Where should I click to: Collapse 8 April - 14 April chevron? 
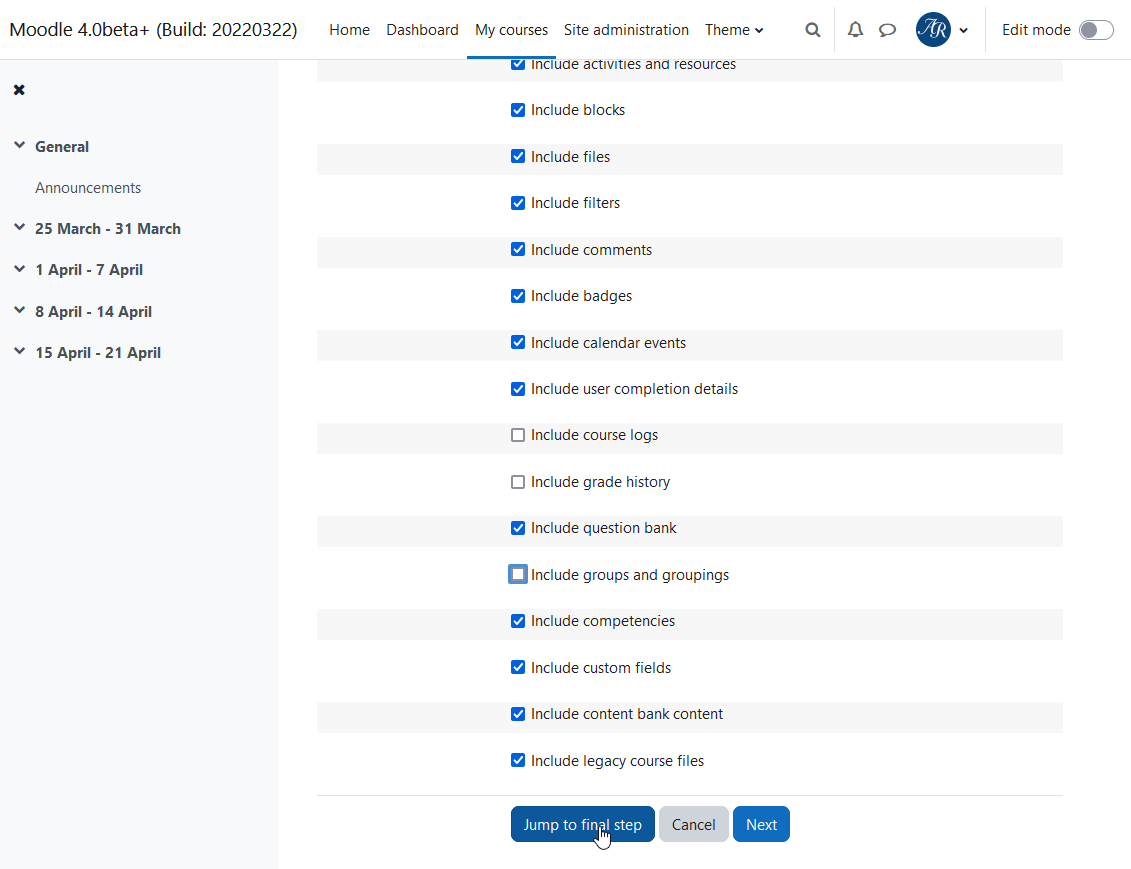click(x=19, y=311)
